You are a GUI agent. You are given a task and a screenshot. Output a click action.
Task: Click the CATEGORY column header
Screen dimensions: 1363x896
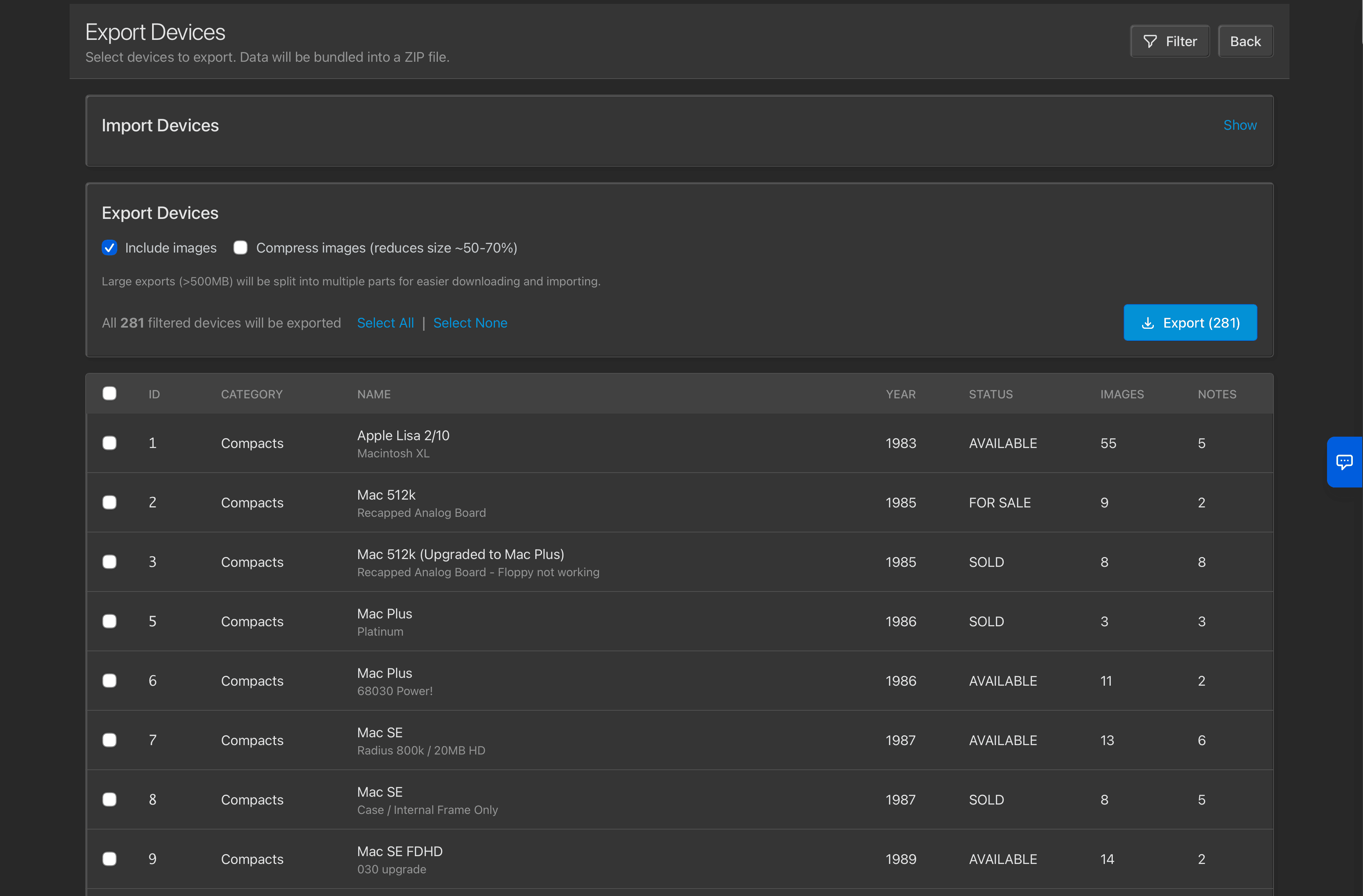pyautogui.click(x=251, y=394)
